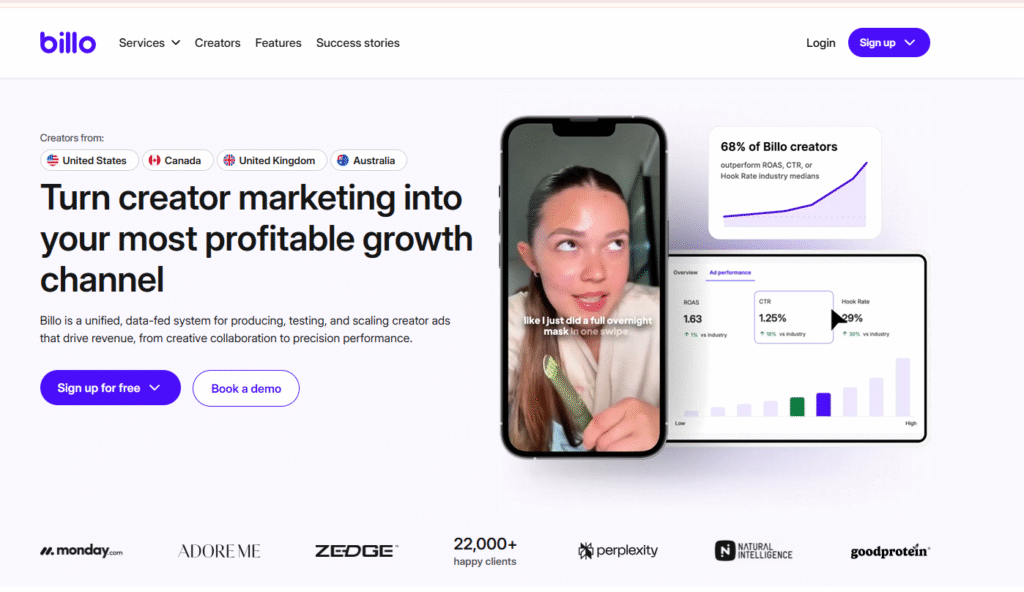Click the United States flag icon
The width and height of the screenshot is (1024, 592).
[53, 160]
